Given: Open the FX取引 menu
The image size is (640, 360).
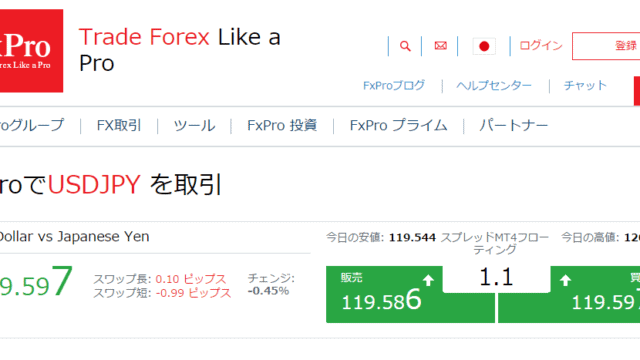Looking at the screenshot, I should (119, 125).
